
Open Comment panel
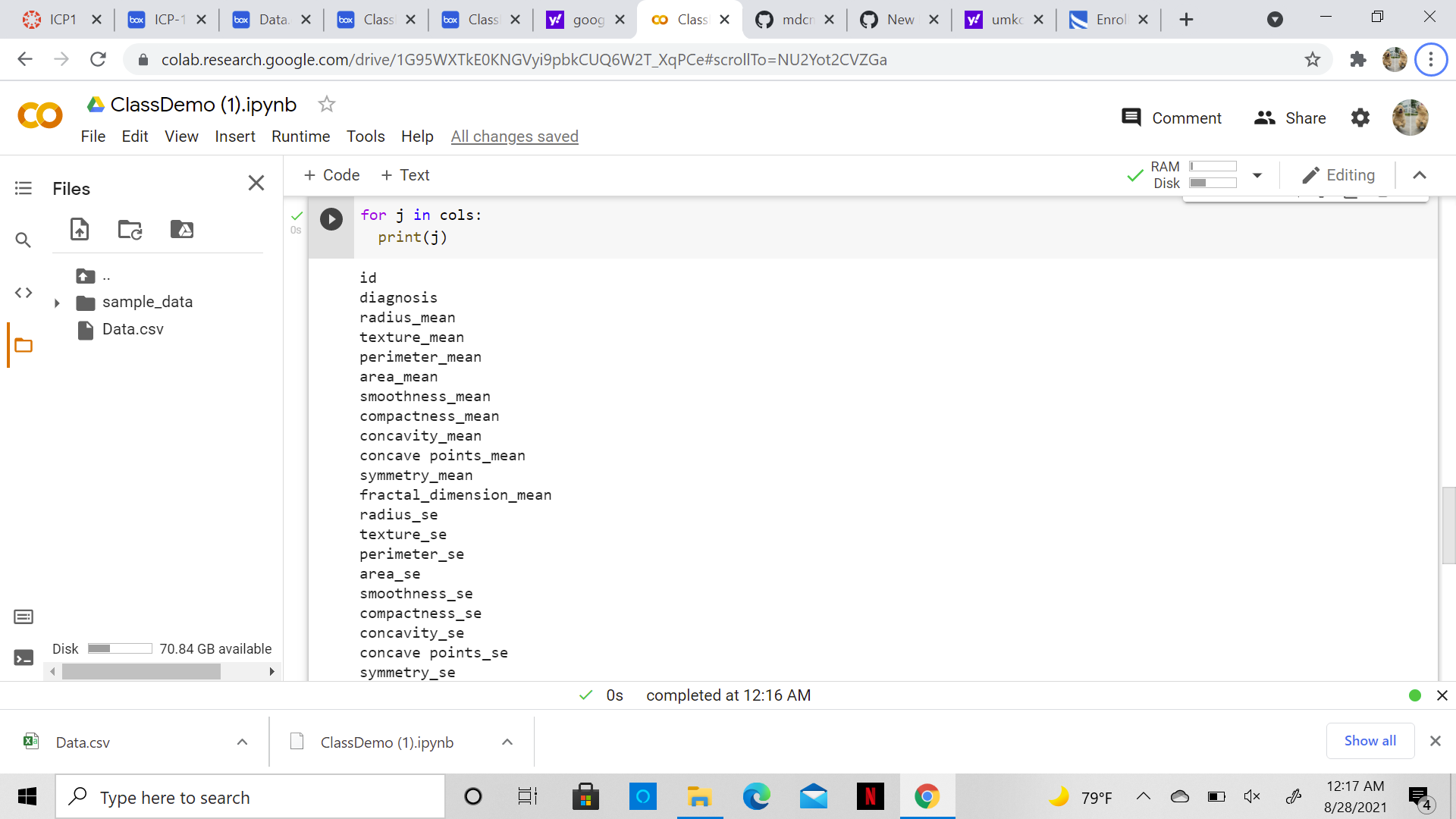coord(1172,118)
